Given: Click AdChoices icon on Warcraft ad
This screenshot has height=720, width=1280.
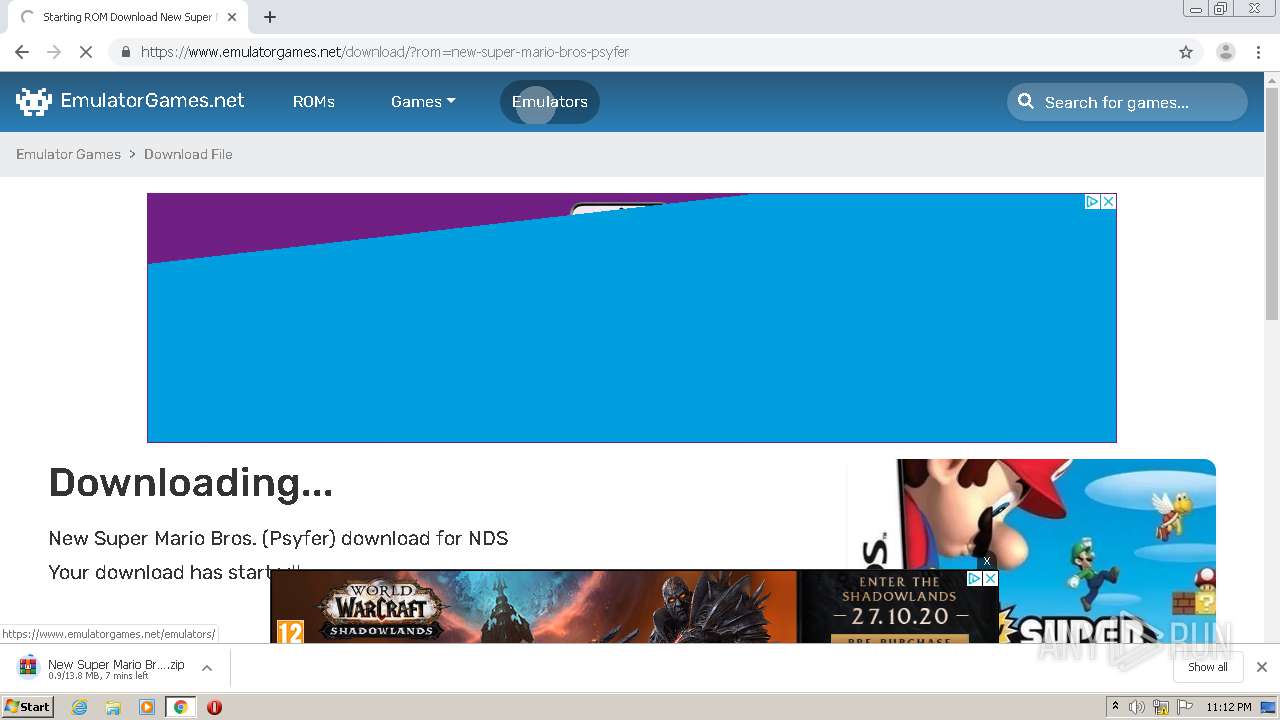Looking at the screenshot, I should 974,578.
